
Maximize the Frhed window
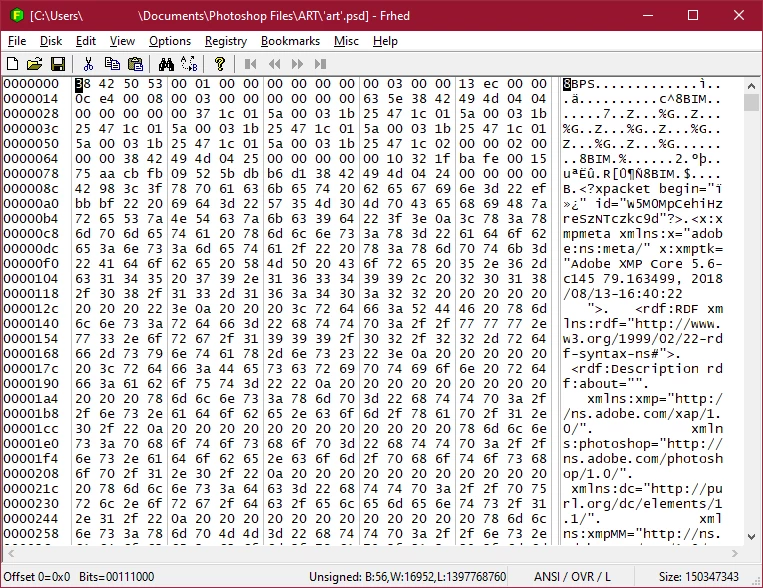tap(693, 16)
